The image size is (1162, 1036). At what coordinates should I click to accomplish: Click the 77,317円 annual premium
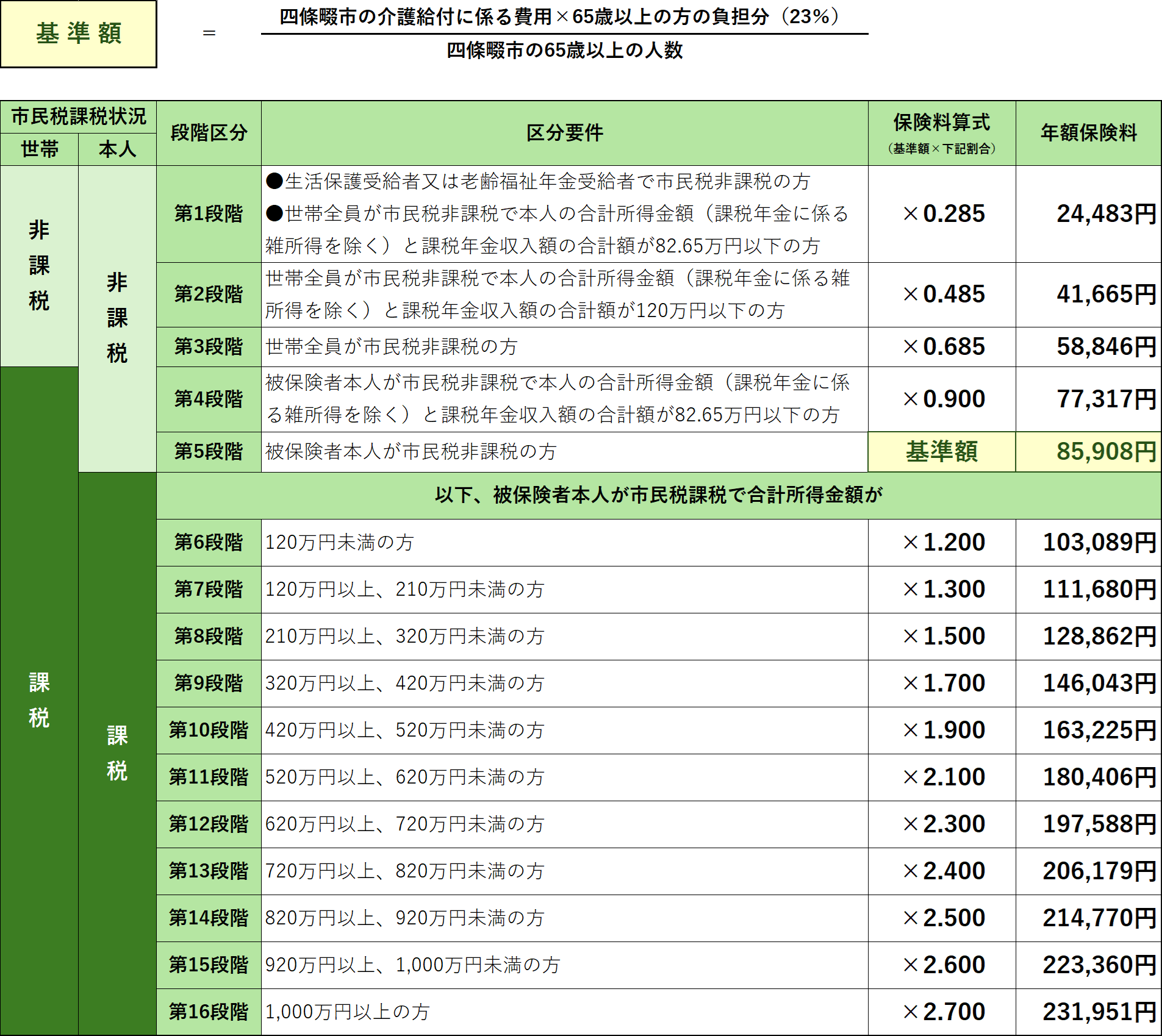(1089, 399)
